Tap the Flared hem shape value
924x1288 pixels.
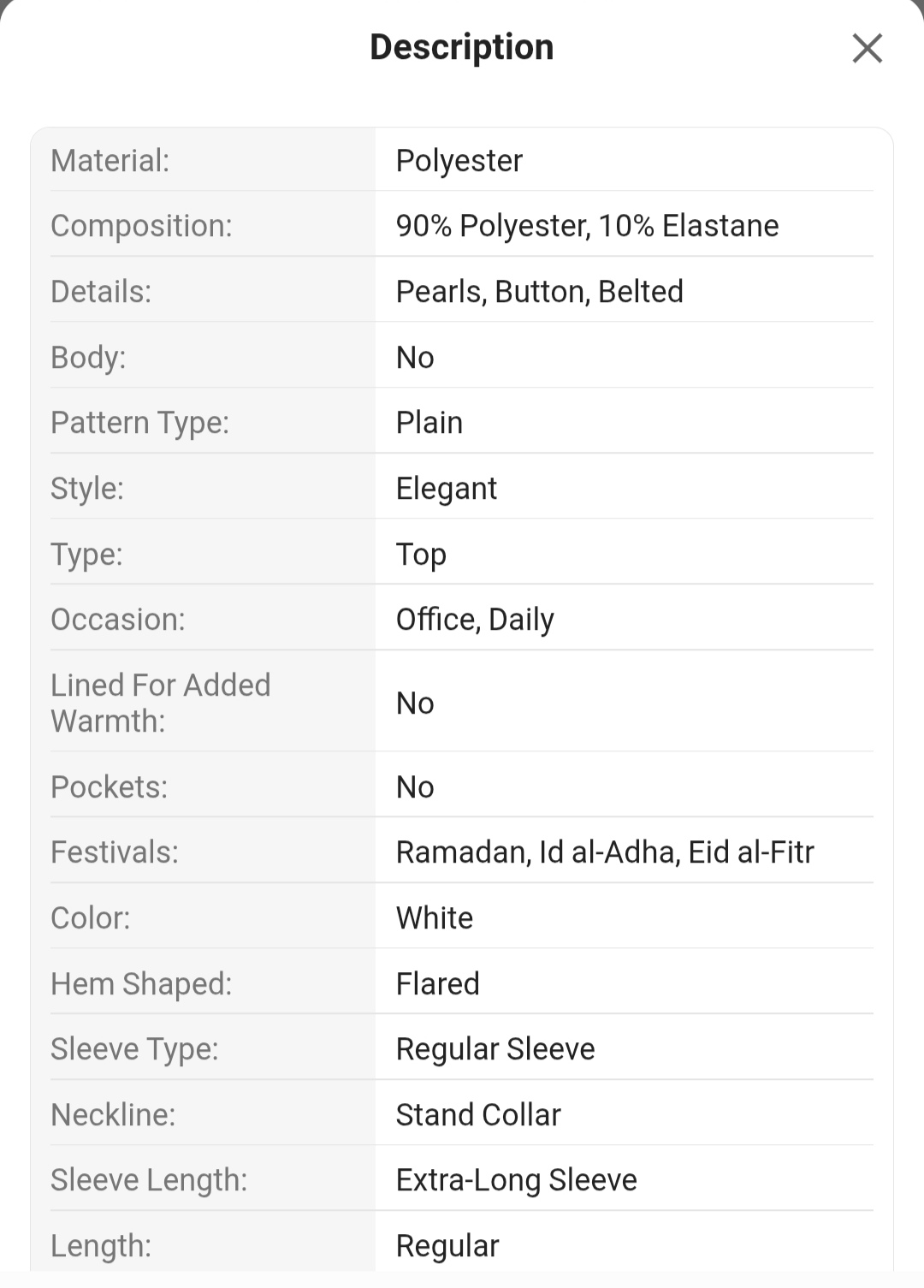(438, 984)
